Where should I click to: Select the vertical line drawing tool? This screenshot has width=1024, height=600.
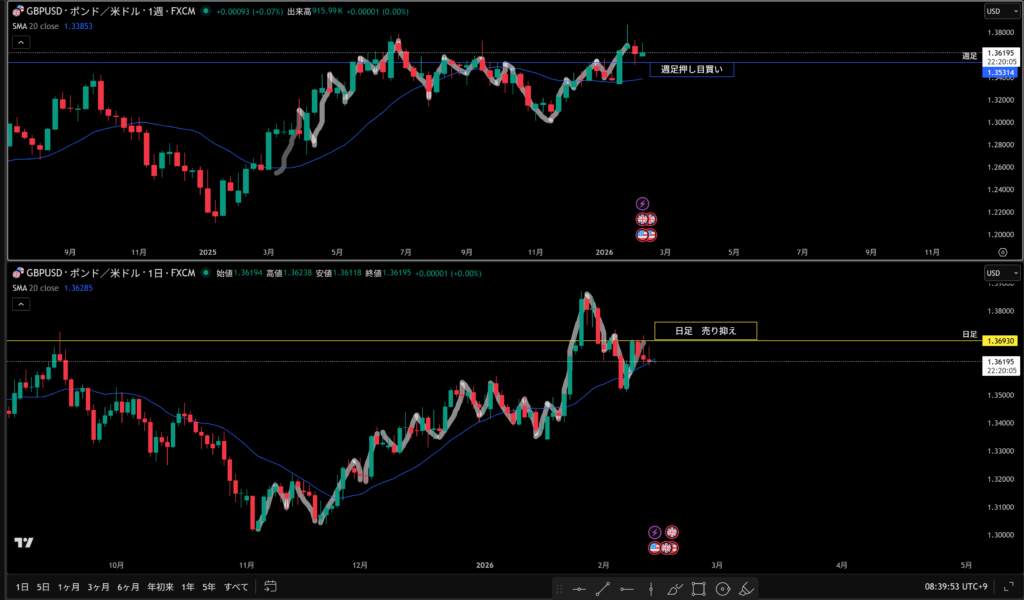651,587
